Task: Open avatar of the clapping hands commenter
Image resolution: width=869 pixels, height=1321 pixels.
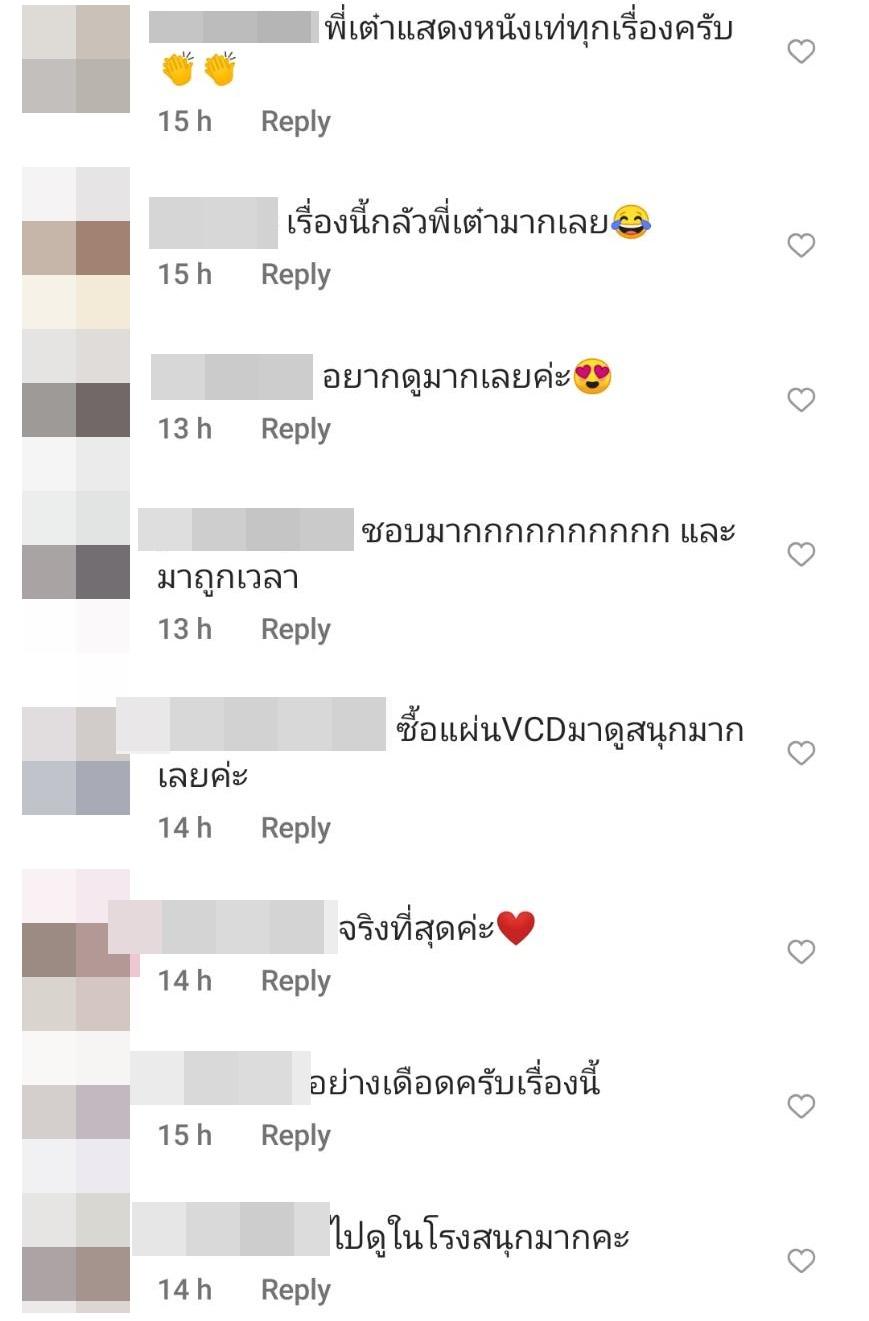Action: pos(76,59)
